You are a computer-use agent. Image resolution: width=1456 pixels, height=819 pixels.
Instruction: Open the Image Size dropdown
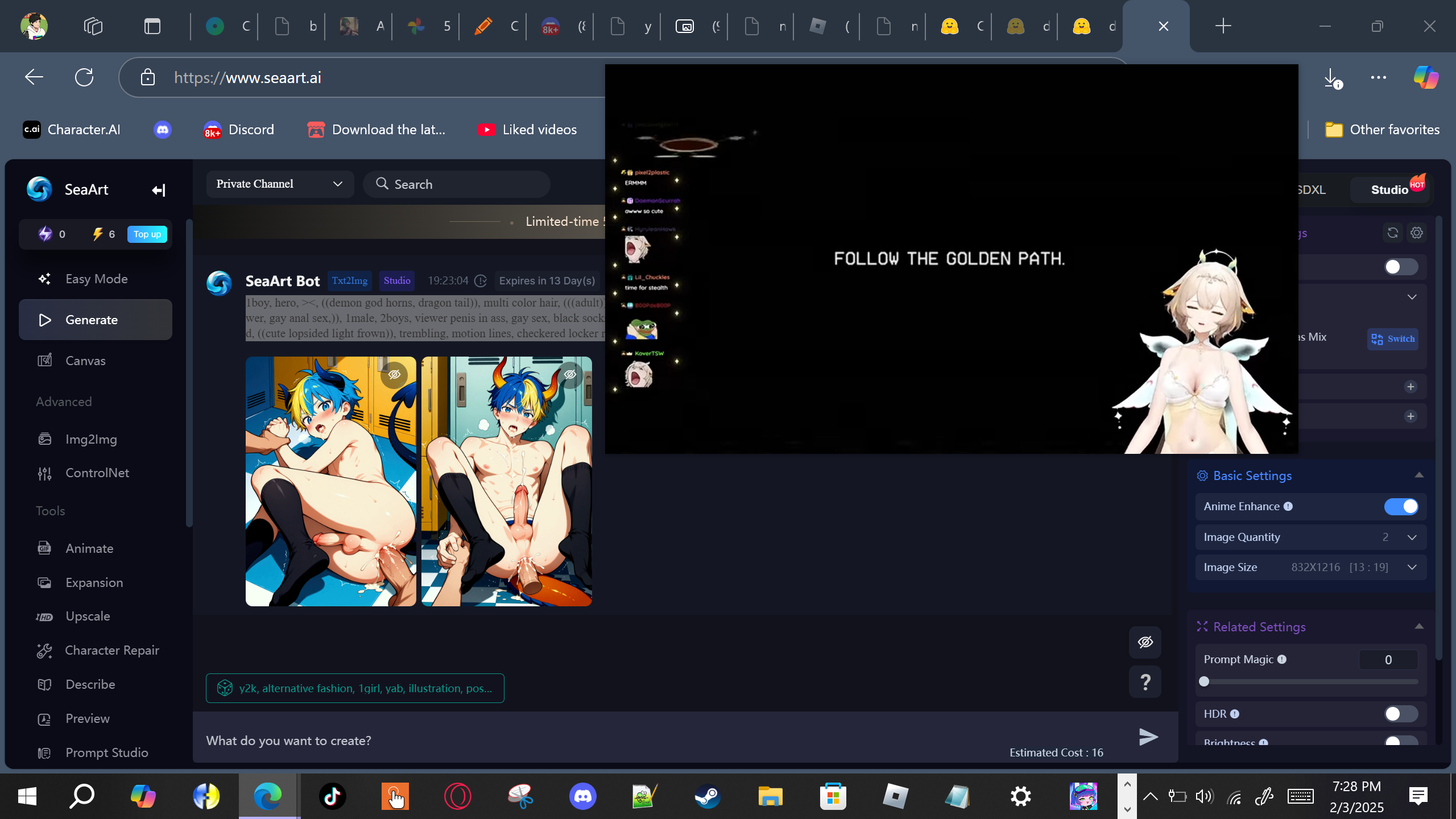[x=1311, y=568]
